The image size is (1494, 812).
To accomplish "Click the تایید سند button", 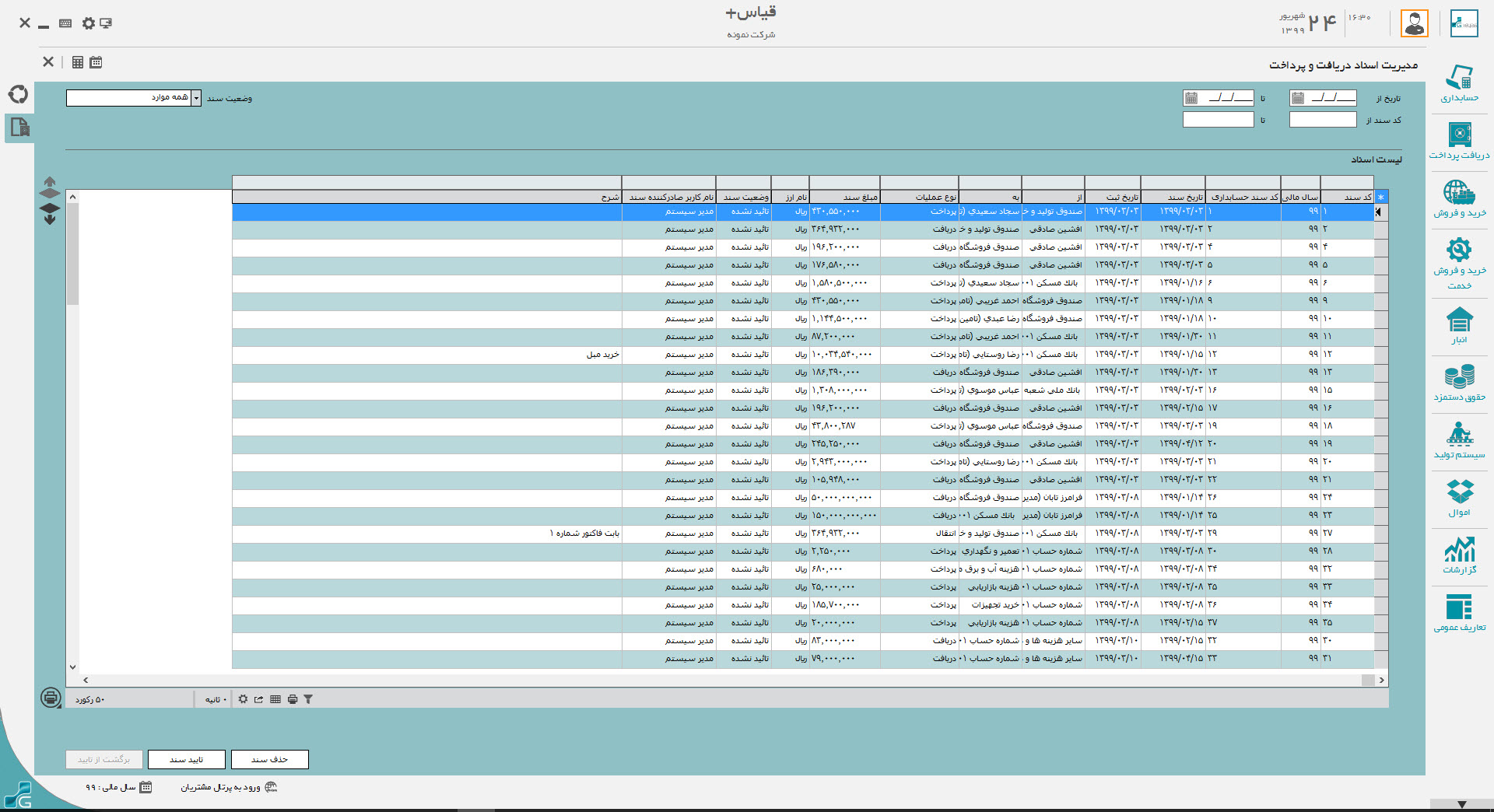I will (187, 759).
